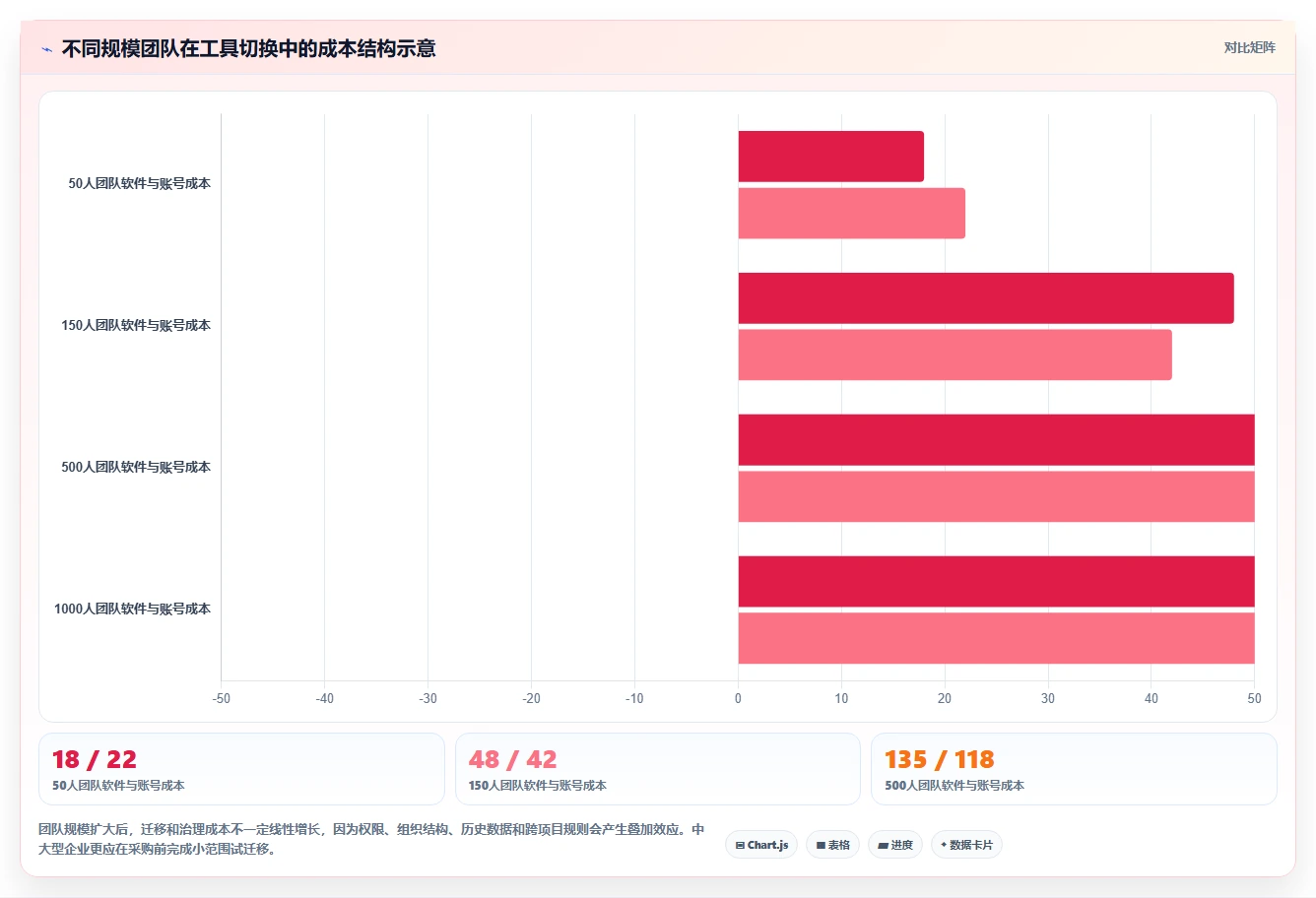Screen dimensions: 1316x898
Task: Click the 500人团队软件与账号成本 caption under 135 / 118
Action: click(x=954, y=786)
